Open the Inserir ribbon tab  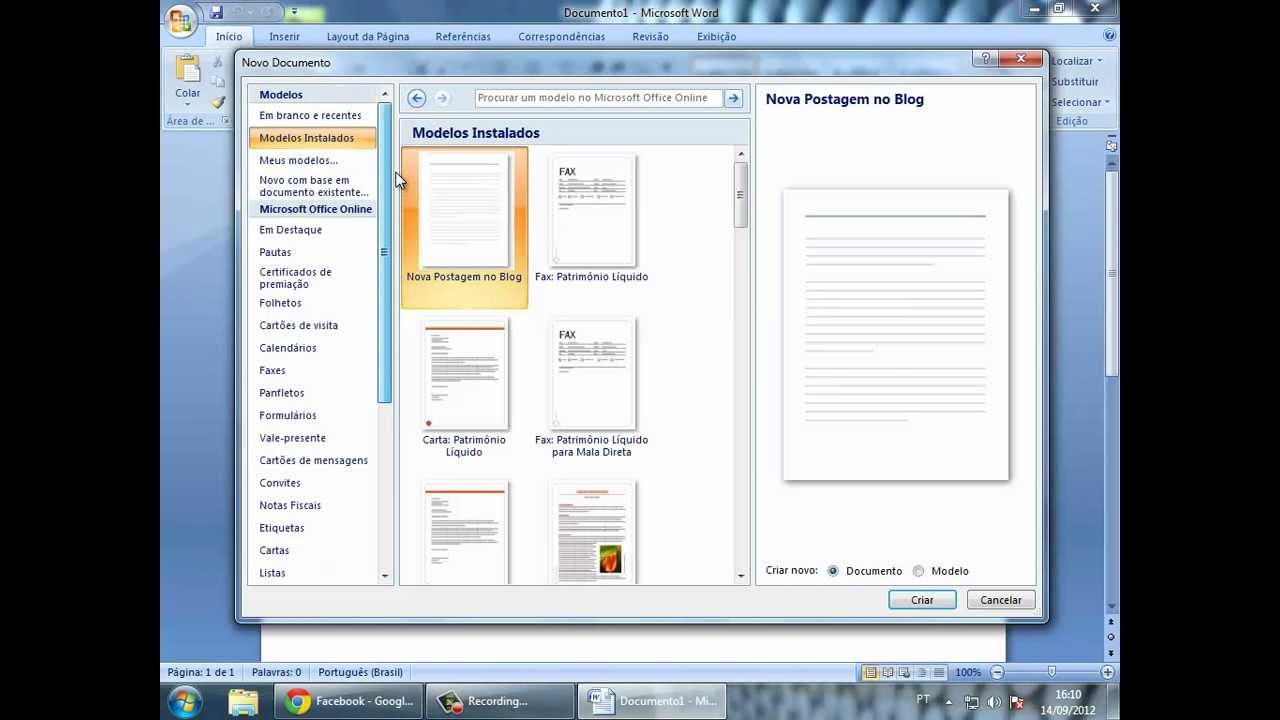tap(284, 37)
